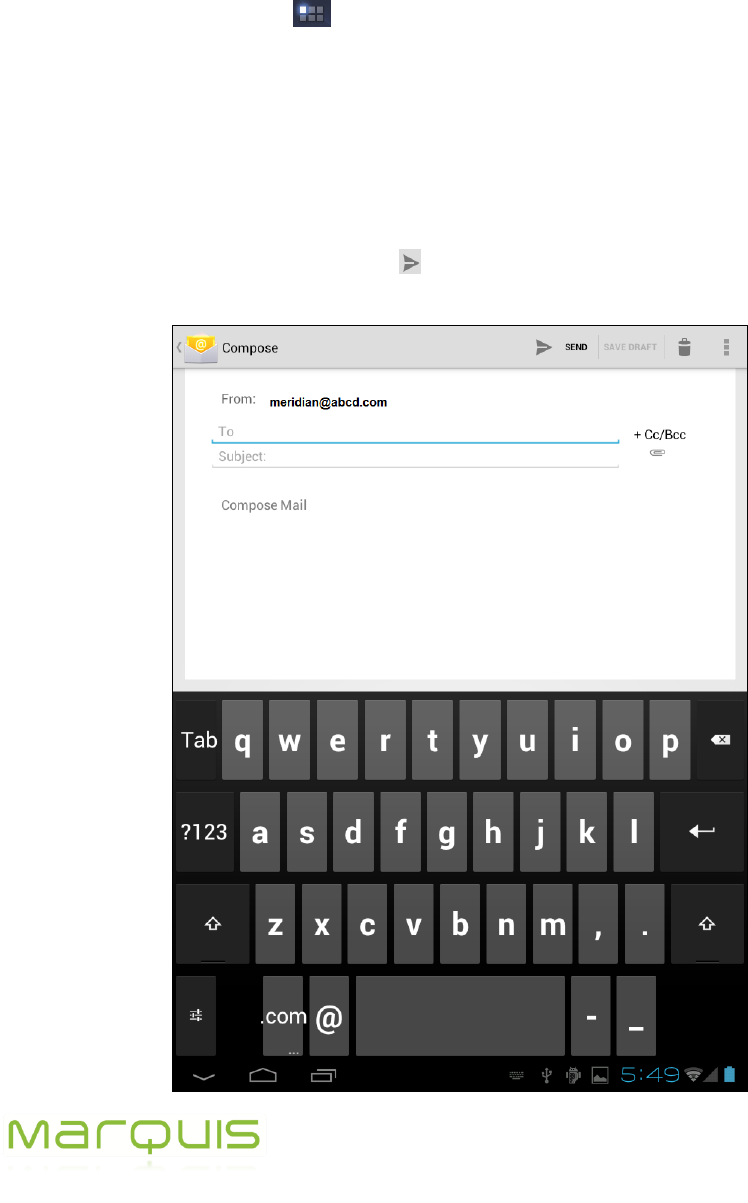Tap the w key
Screen dimensions: 748x1203
(x=289, y=740)
